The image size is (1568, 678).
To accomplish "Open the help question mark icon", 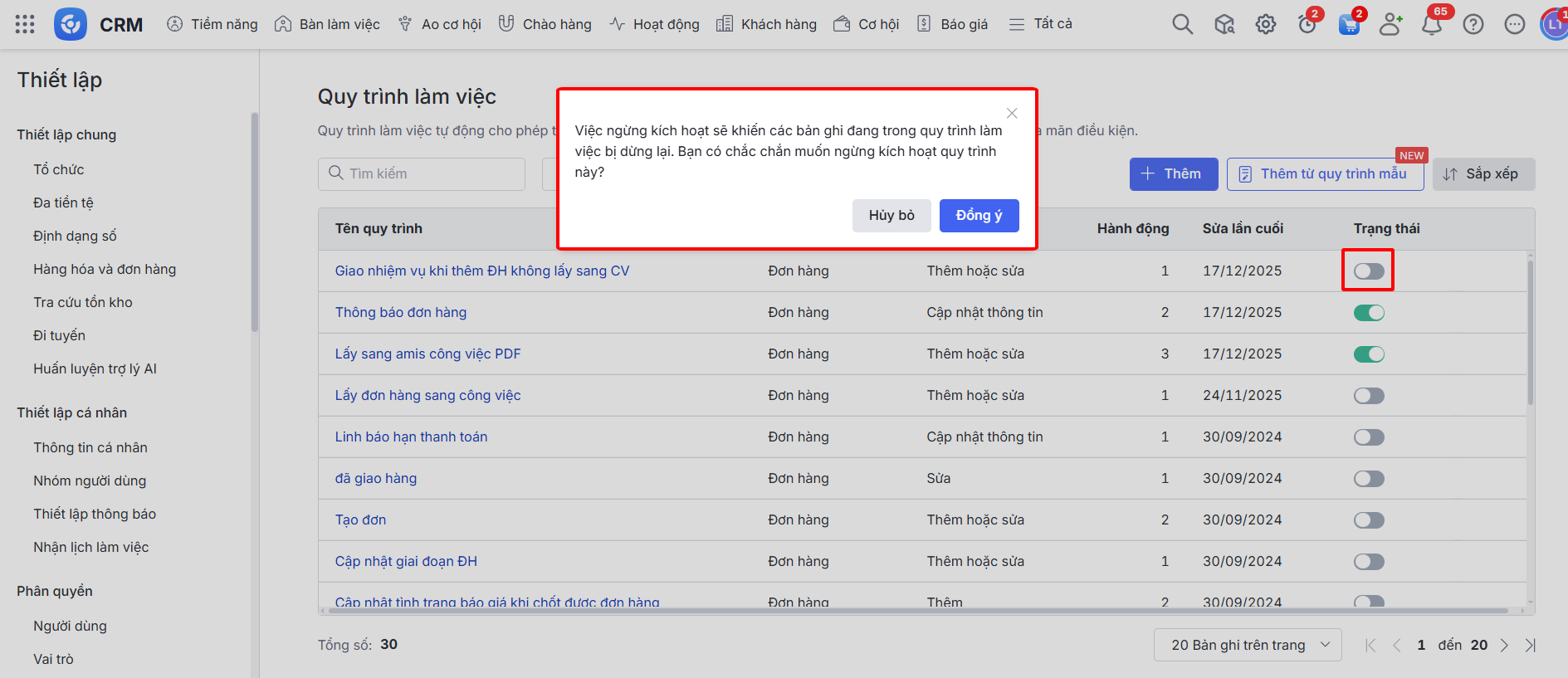I will 1473,24.
